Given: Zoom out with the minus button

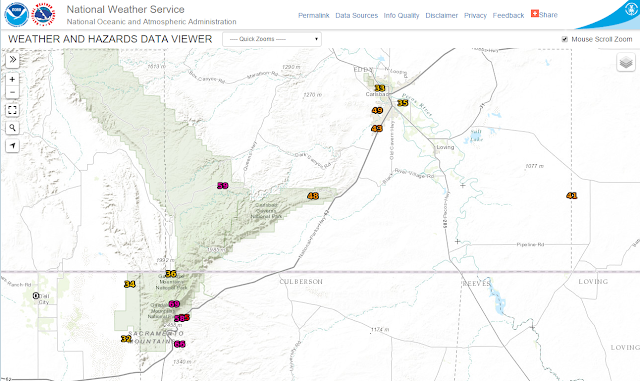Looking at the screenshot, I should [x=13, y=92].
